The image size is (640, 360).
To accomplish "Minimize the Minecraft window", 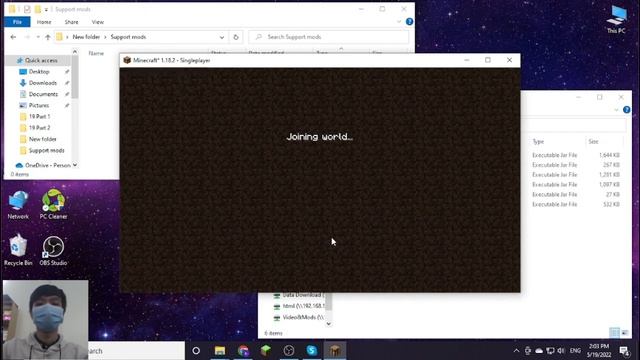I will coord(467,60).
